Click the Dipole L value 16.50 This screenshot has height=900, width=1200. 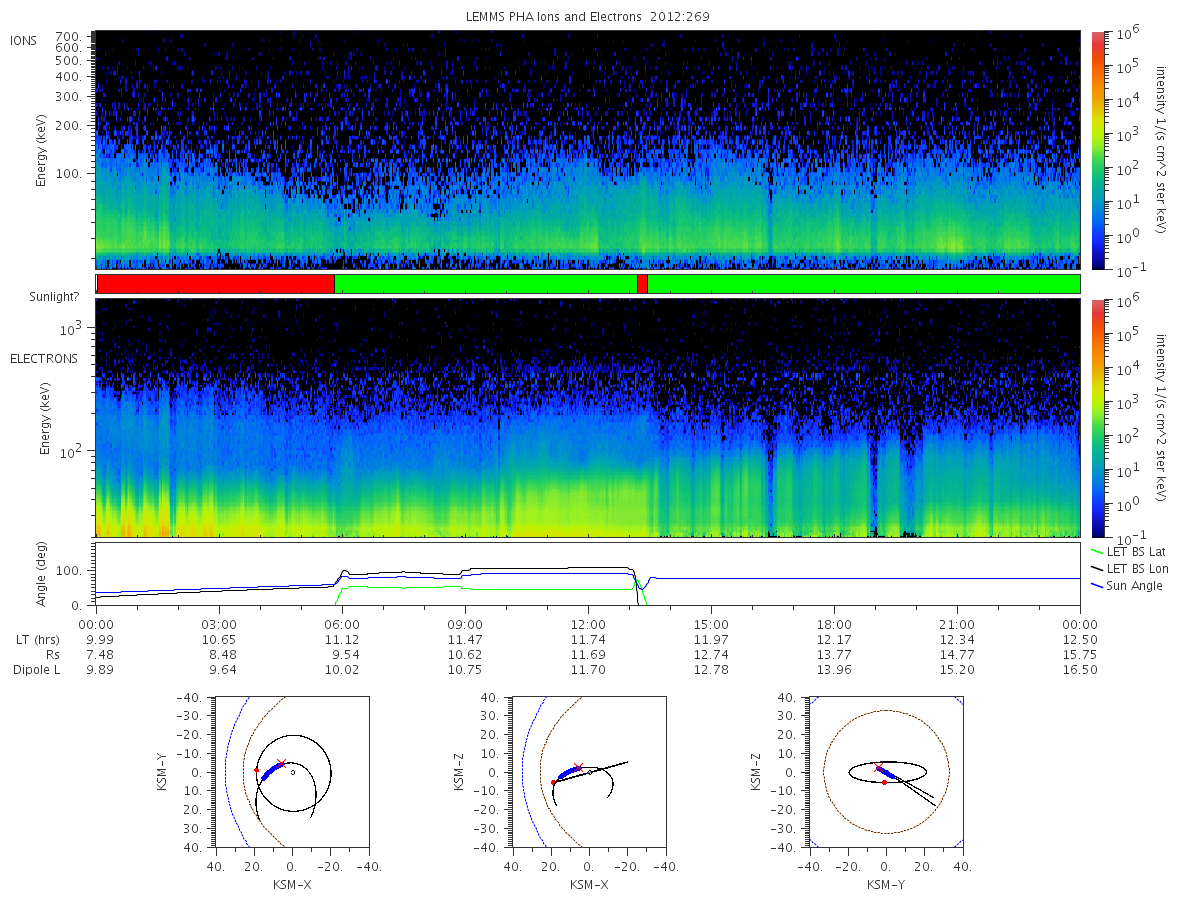[x=1080, y=669]
